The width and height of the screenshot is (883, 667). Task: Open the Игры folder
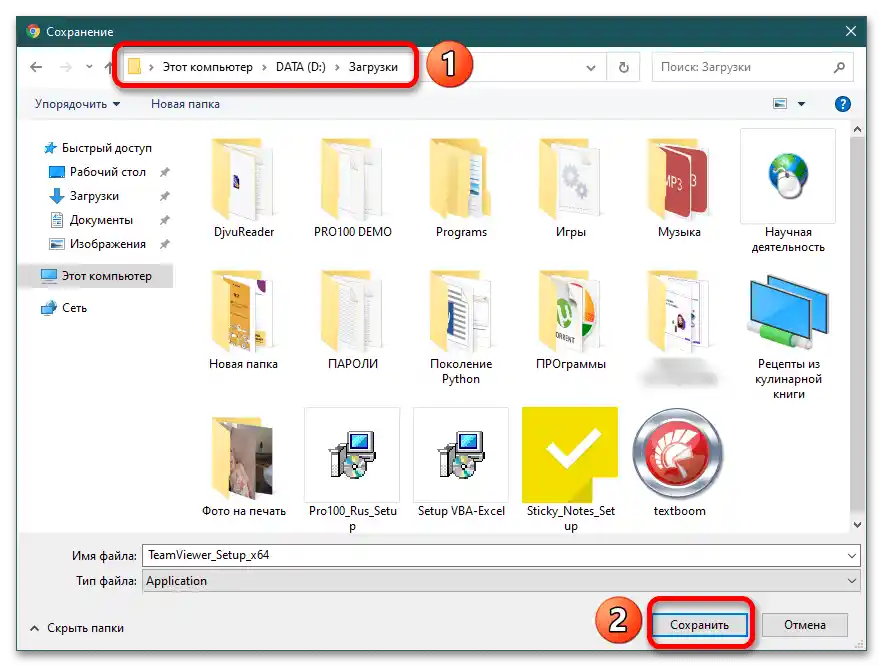tap(570, 188)
